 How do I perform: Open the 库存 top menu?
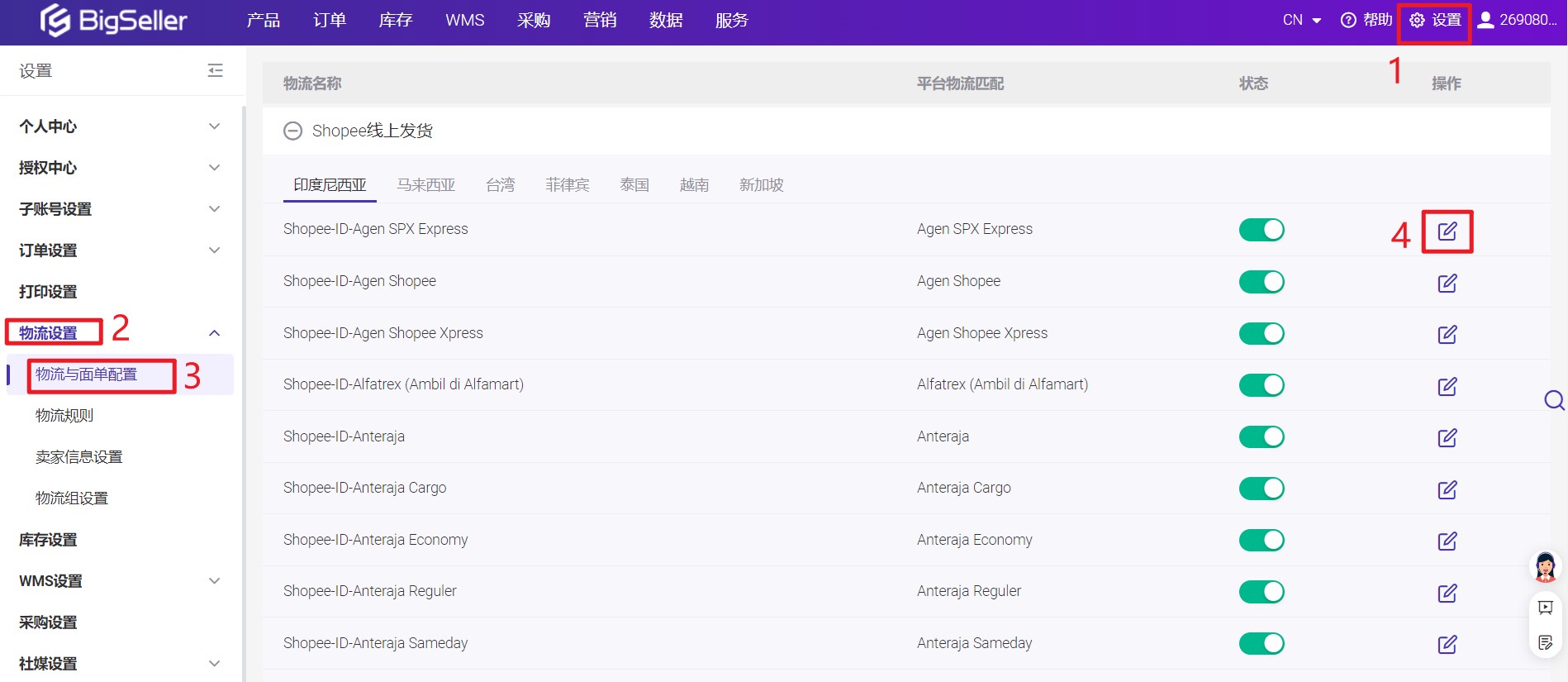point(396,20)
